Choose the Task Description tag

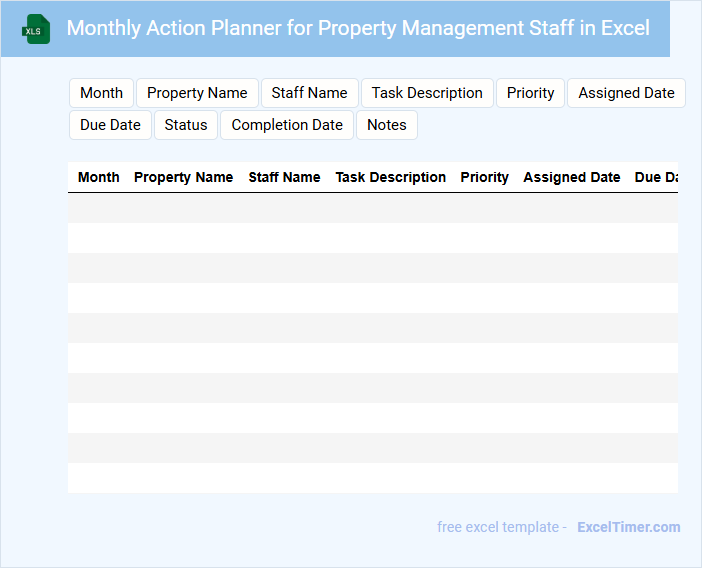(427, 93)
